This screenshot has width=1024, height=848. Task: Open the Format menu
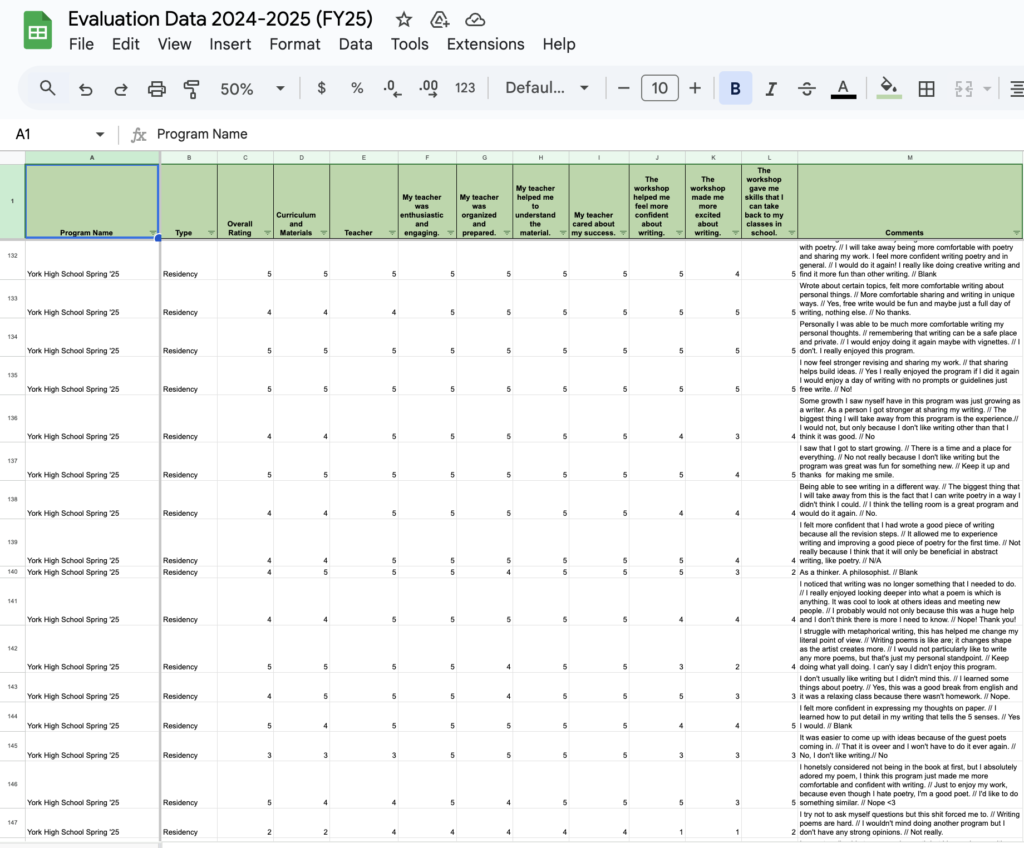click(295, 44)
